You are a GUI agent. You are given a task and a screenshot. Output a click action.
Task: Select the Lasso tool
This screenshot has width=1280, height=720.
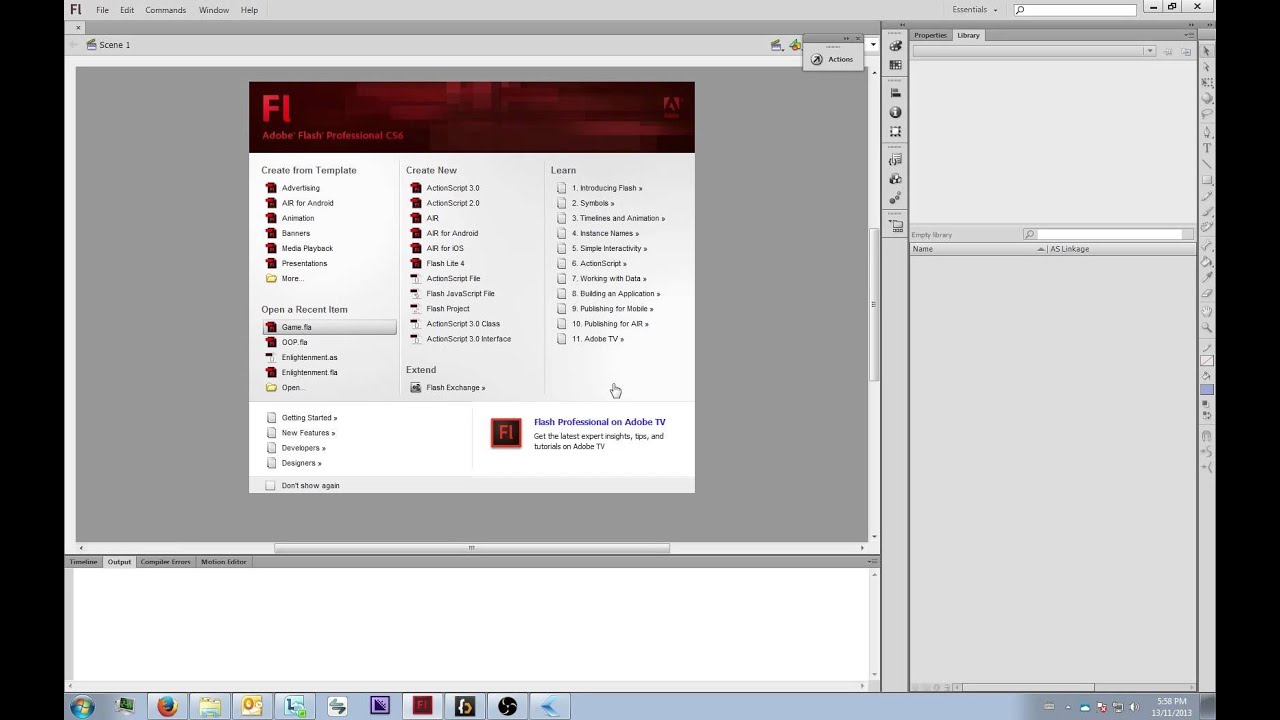1207,113
